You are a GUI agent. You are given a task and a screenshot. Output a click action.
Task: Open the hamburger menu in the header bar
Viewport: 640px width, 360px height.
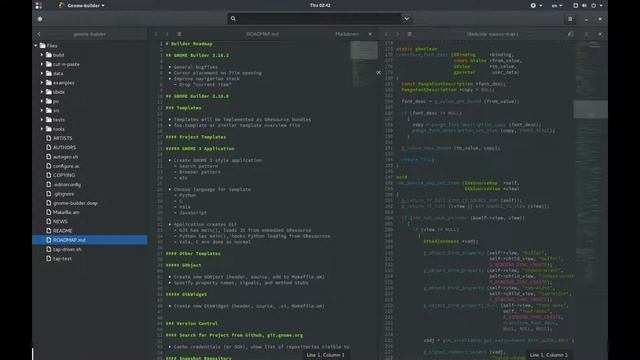(570, 19)
